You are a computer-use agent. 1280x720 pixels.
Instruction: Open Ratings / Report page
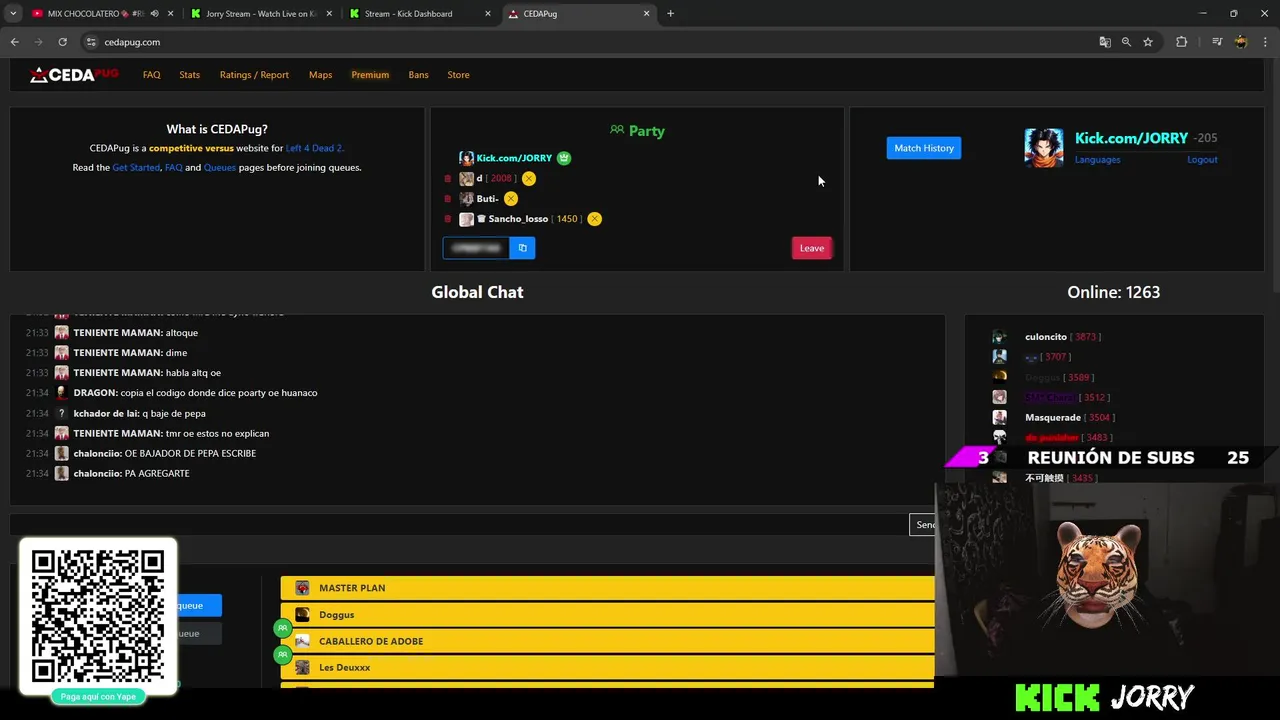pos(254,75)
